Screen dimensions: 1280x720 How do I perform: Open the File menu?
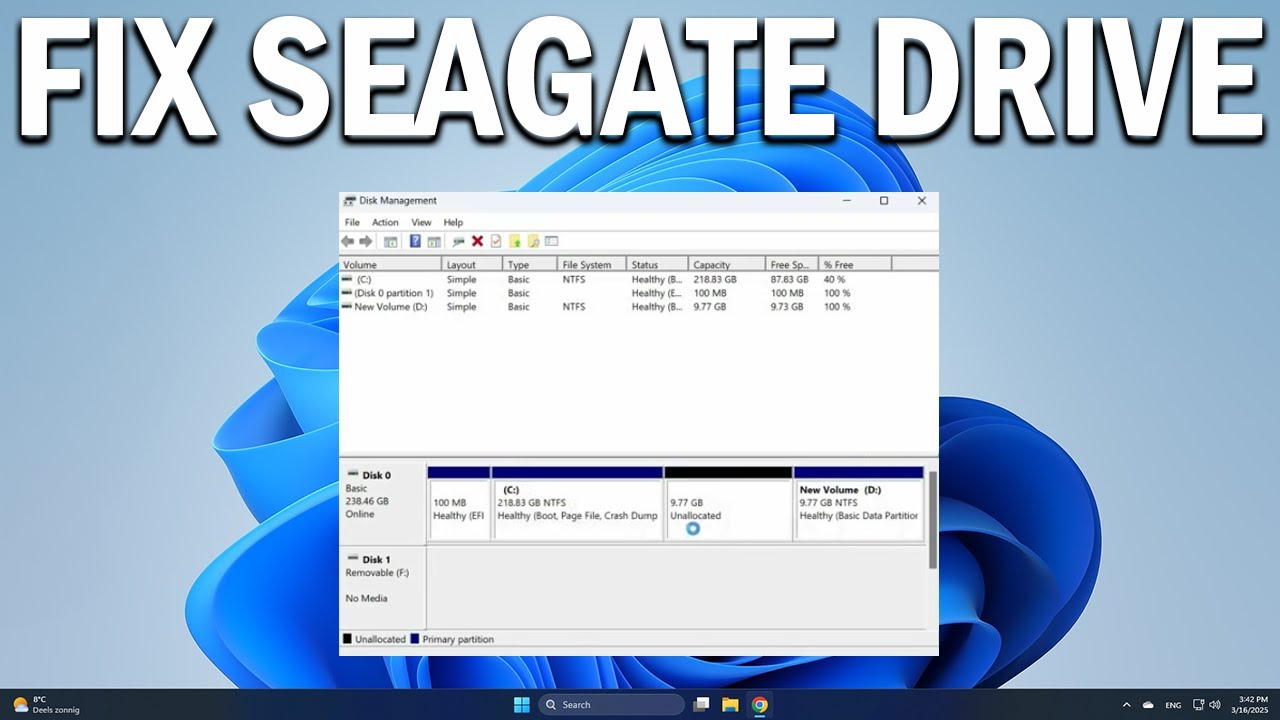[x=352, y=222]
